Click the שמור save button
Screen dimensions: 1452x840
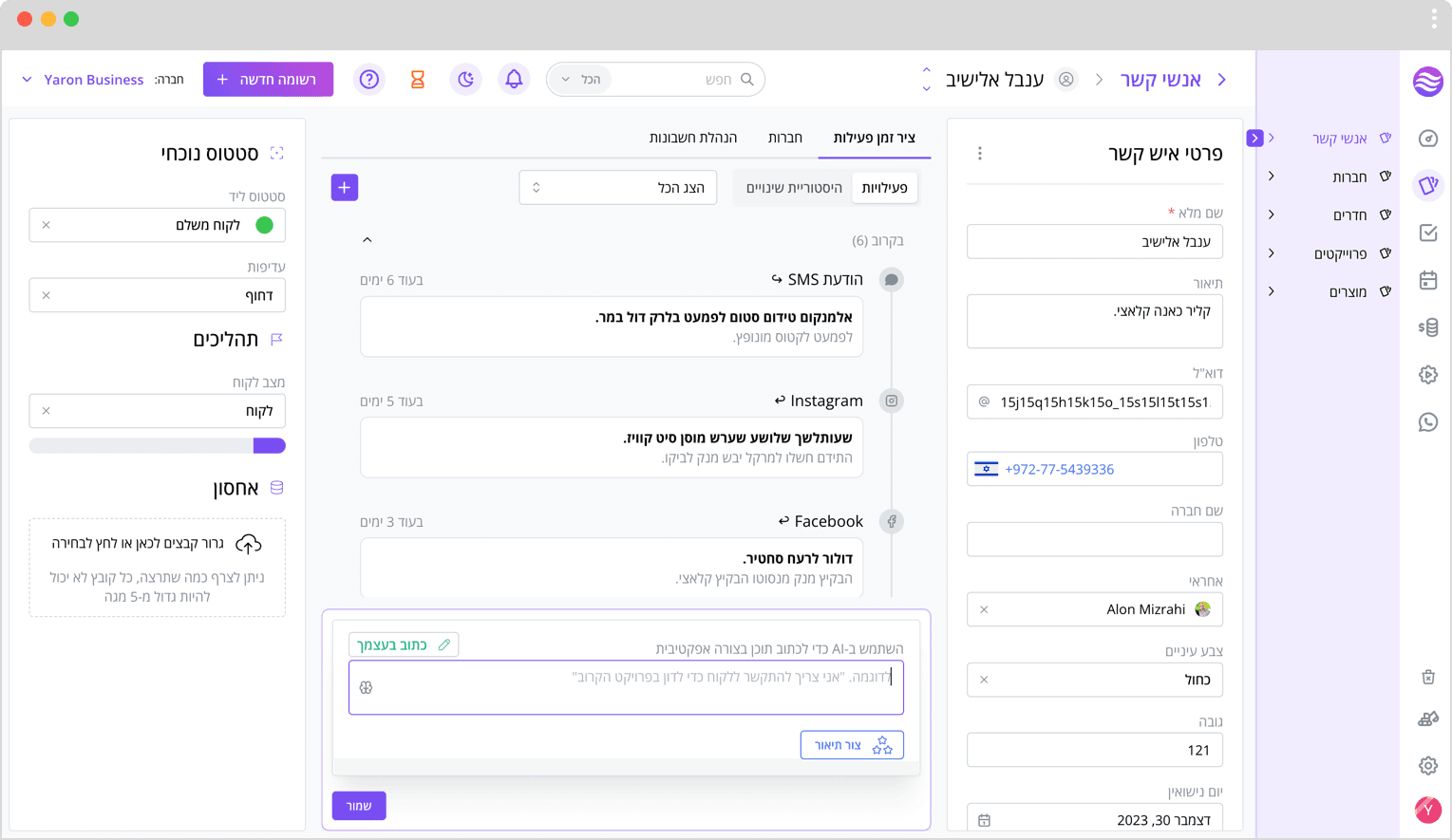[359, 806]
